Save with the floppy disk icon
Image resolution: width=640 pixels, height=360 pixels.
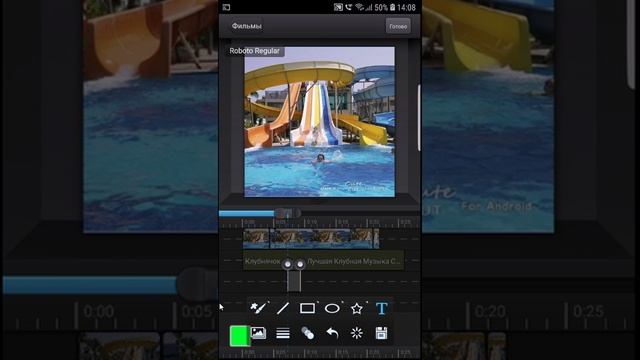(x=381, y=333)
